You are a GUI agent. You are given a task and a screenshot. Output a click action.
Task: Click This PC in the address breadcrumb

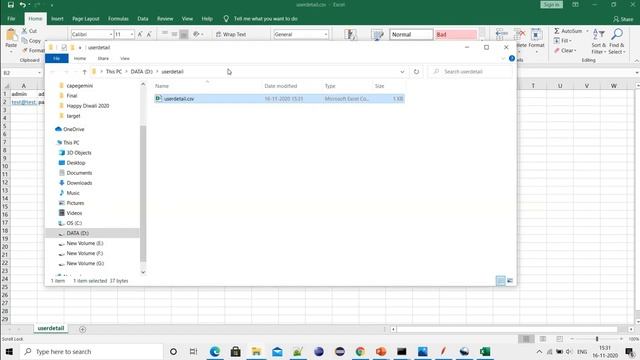tap(113, 71)
